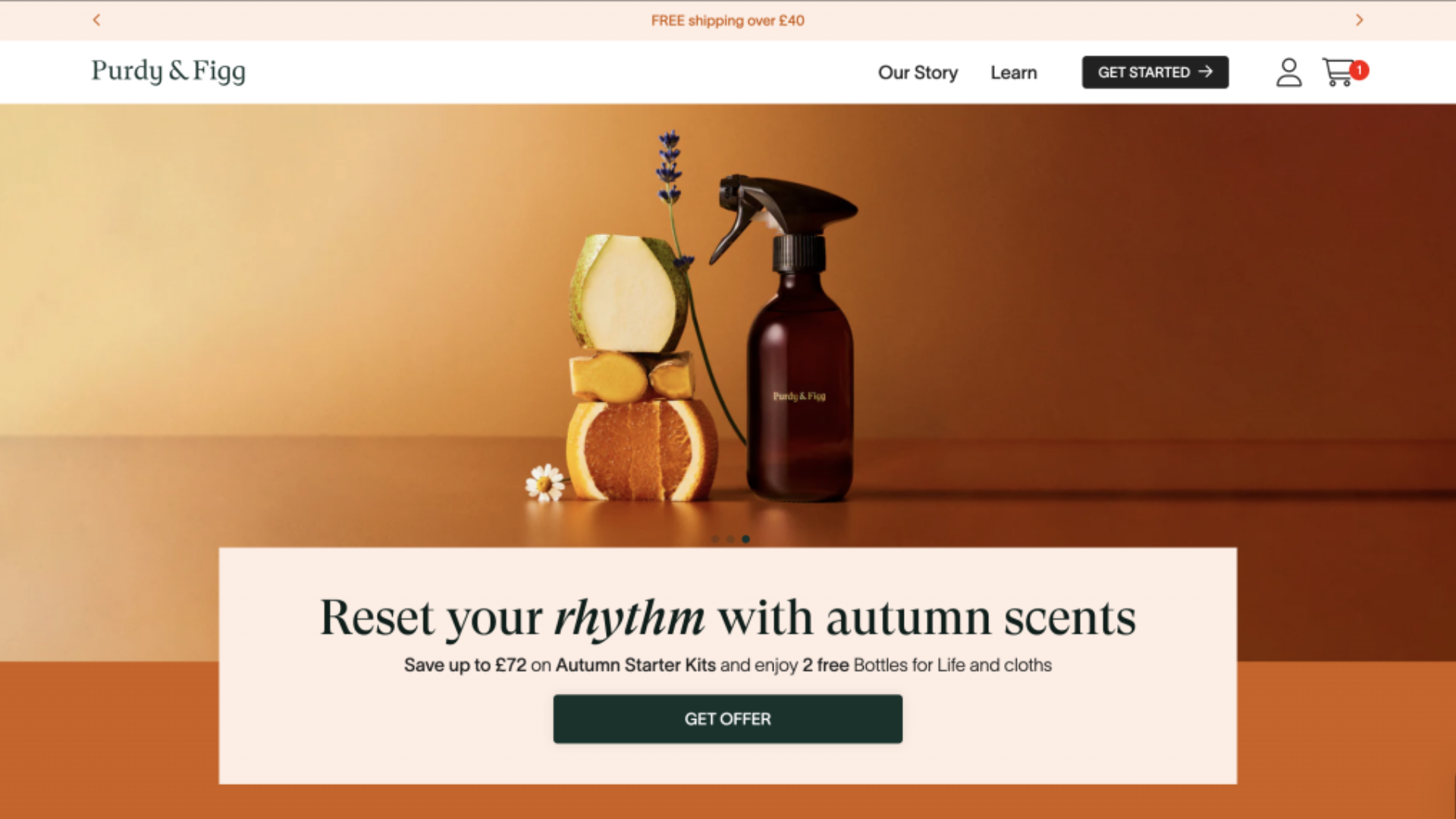Show the next announcement with right arrow
The image size is (1456, 819).
tap(1359, 20)
